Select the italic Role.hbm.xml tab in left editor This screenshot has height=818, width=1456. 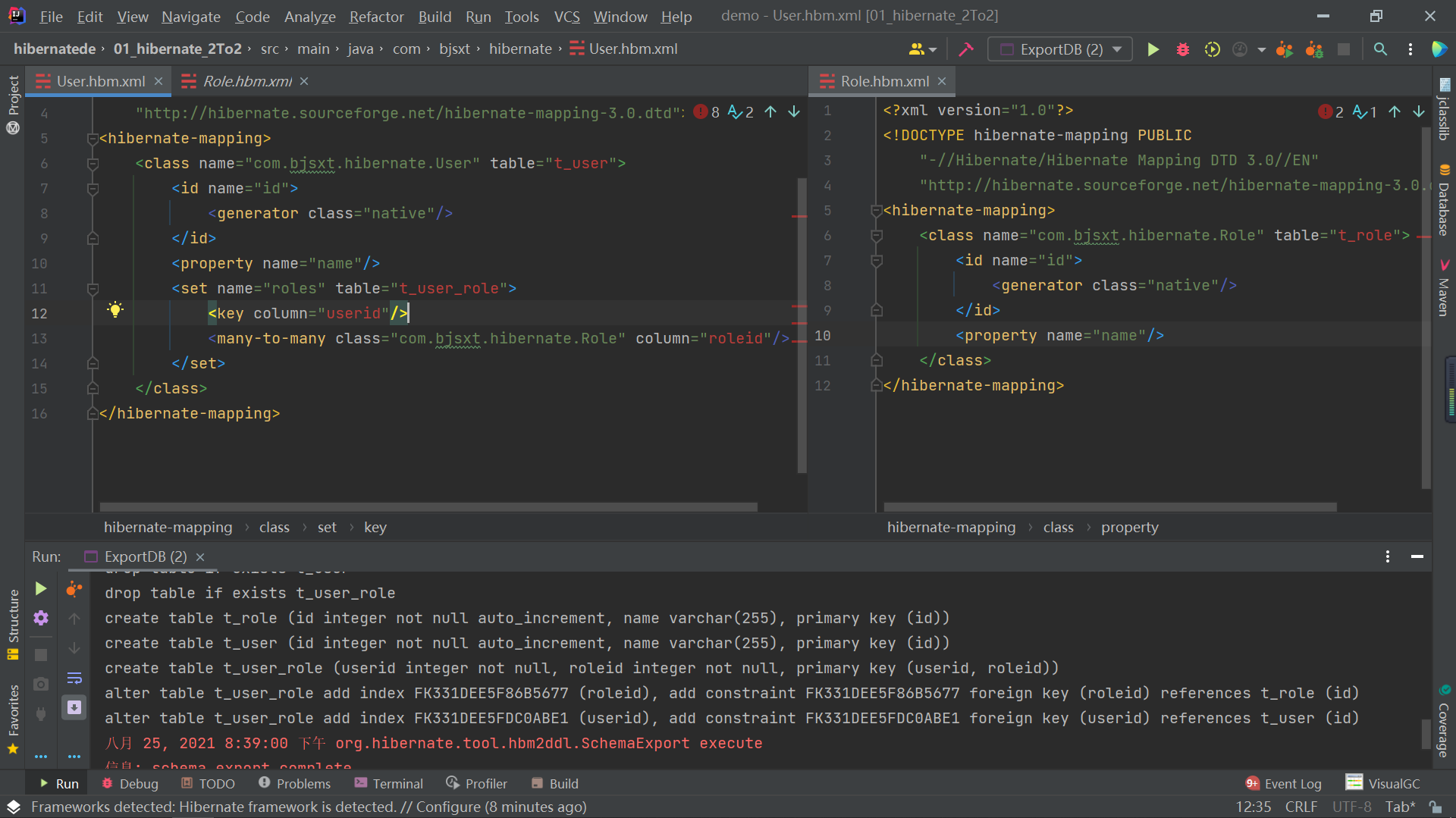point(247,81)
